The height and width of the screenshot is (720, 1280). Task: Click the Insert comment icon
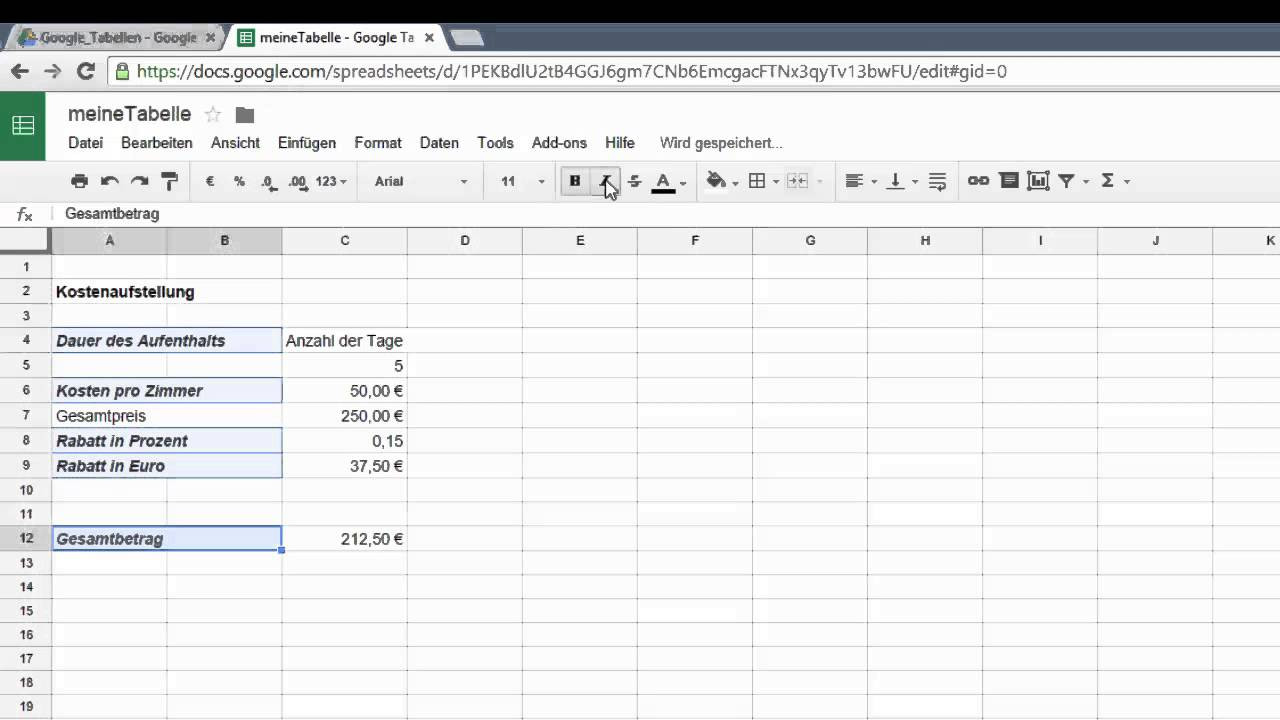coord(1009,181)
